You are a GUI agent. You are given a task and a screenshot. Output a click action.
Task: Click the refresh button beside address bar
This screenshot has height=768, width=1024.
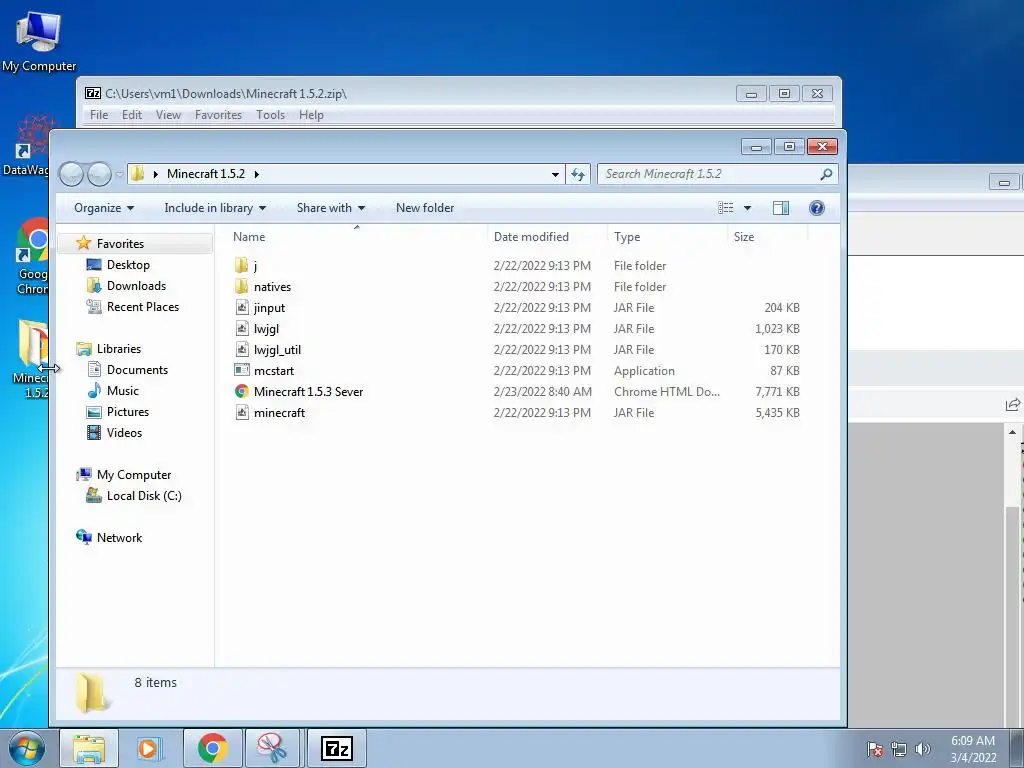(x=578, y=174)
